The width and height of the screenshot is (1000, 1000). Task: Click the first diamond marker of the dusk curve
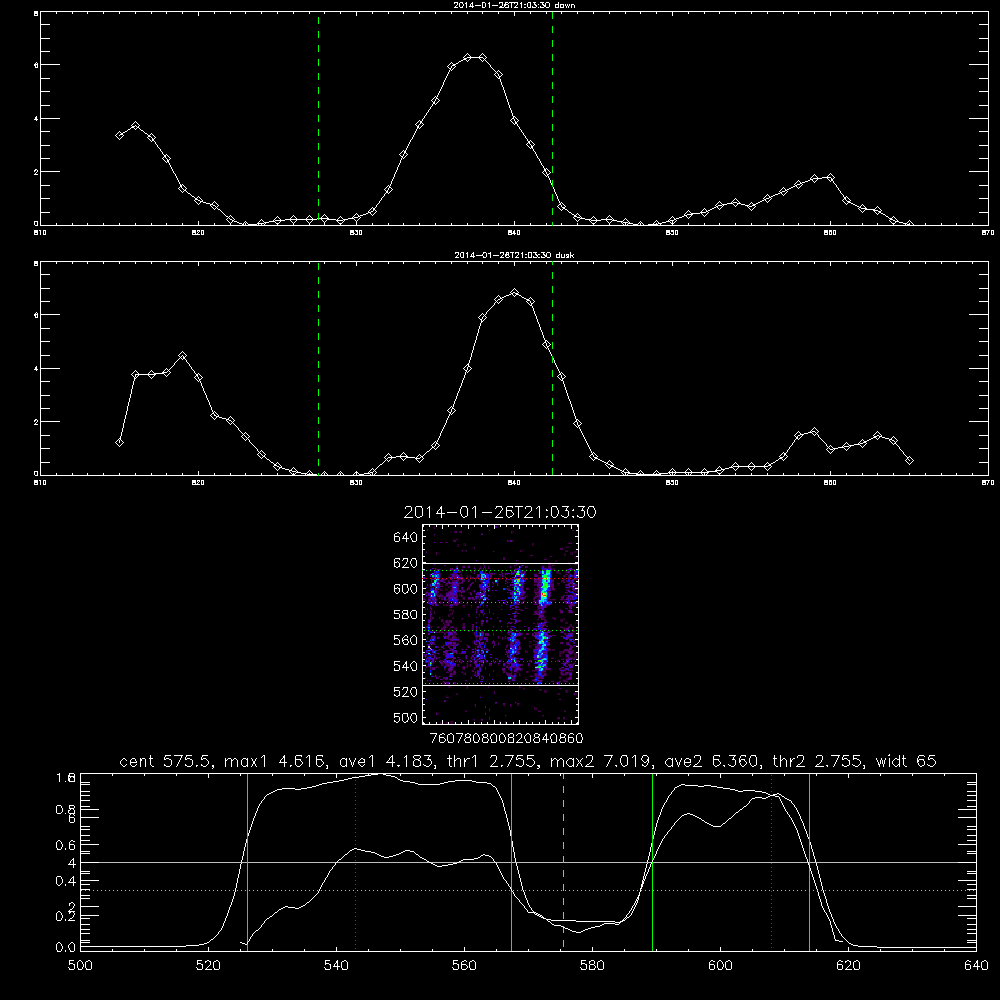tap(119, 442)
